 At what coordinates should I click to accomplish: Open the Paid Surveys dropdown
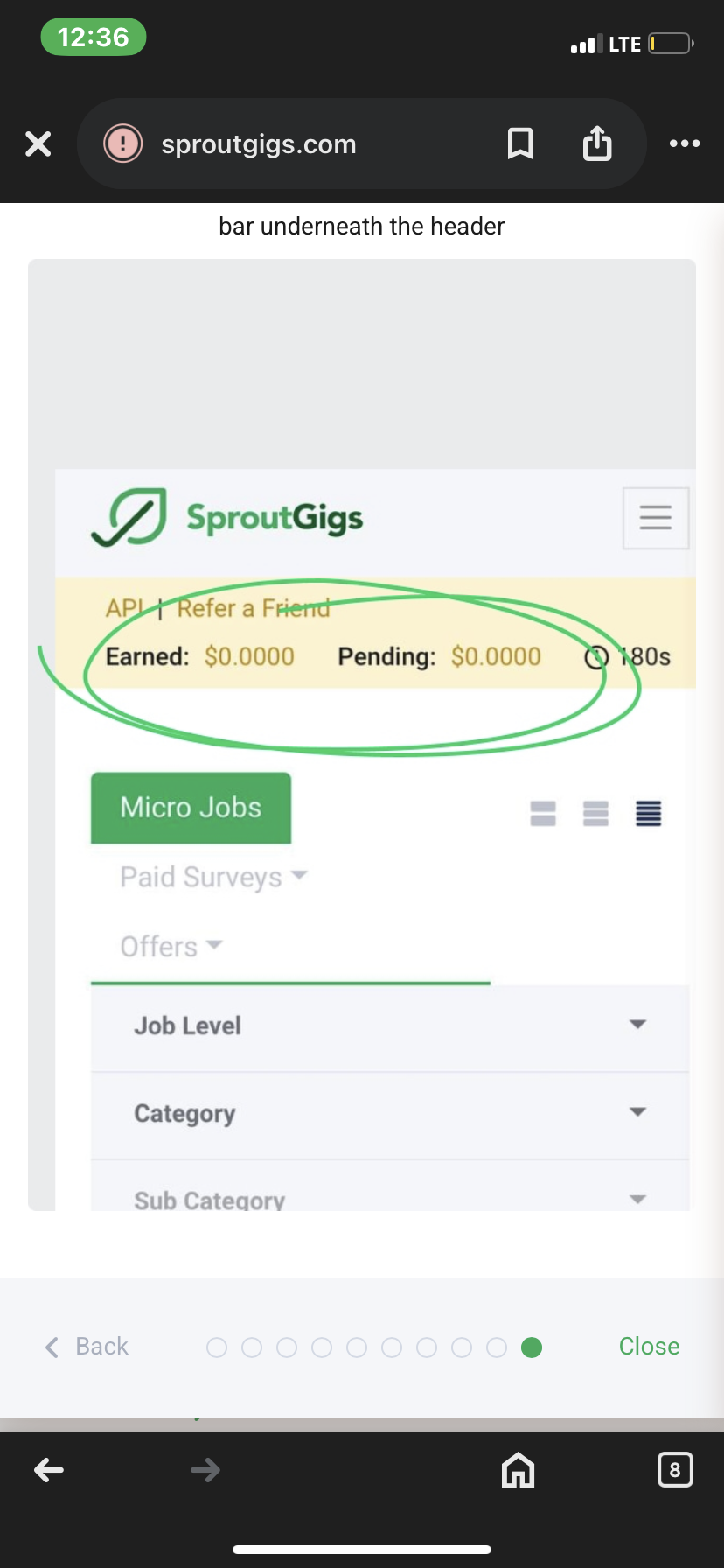tap(214, 877)
